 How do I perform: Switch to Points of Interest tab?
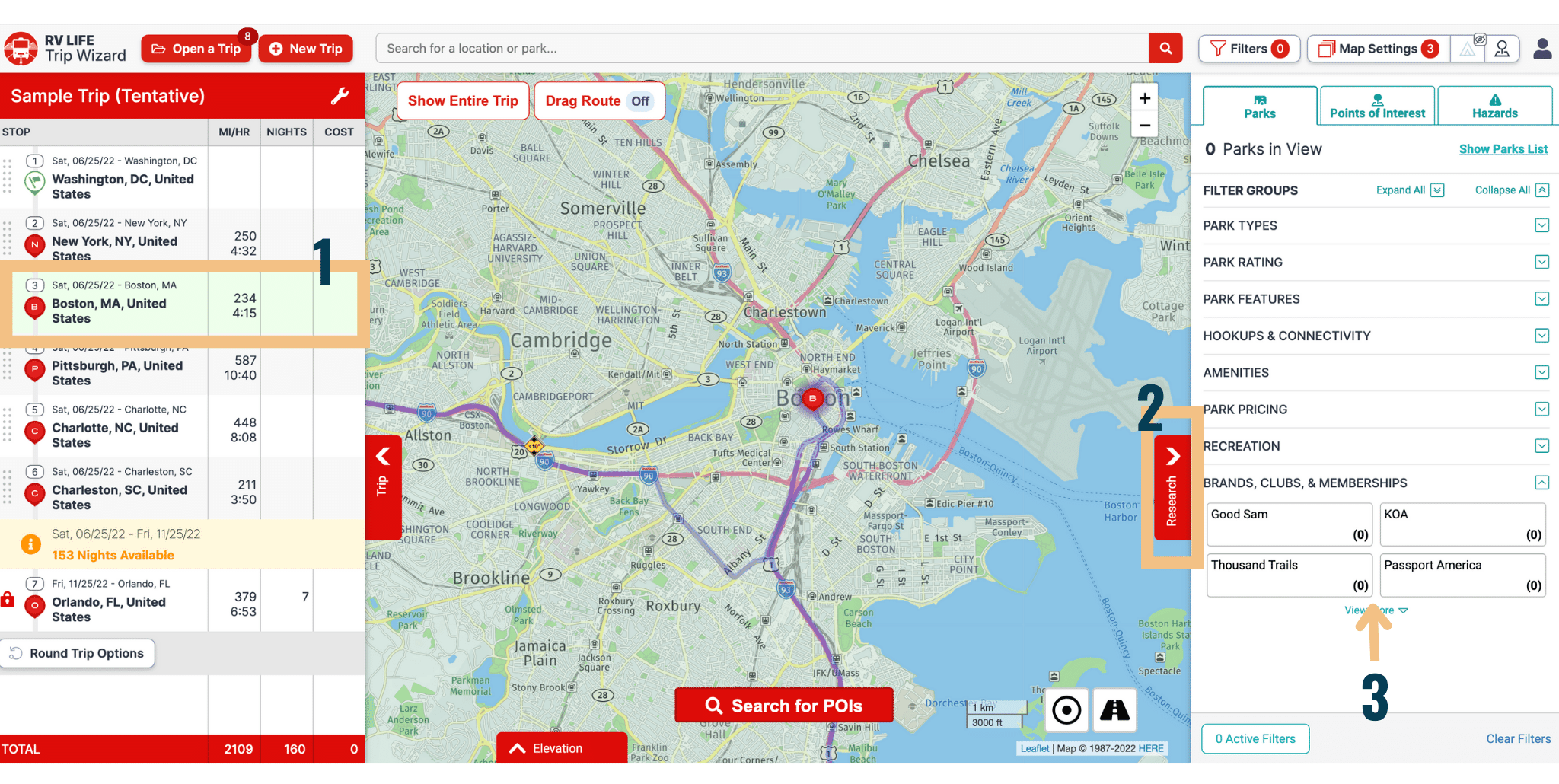[x=1377, y=106]
